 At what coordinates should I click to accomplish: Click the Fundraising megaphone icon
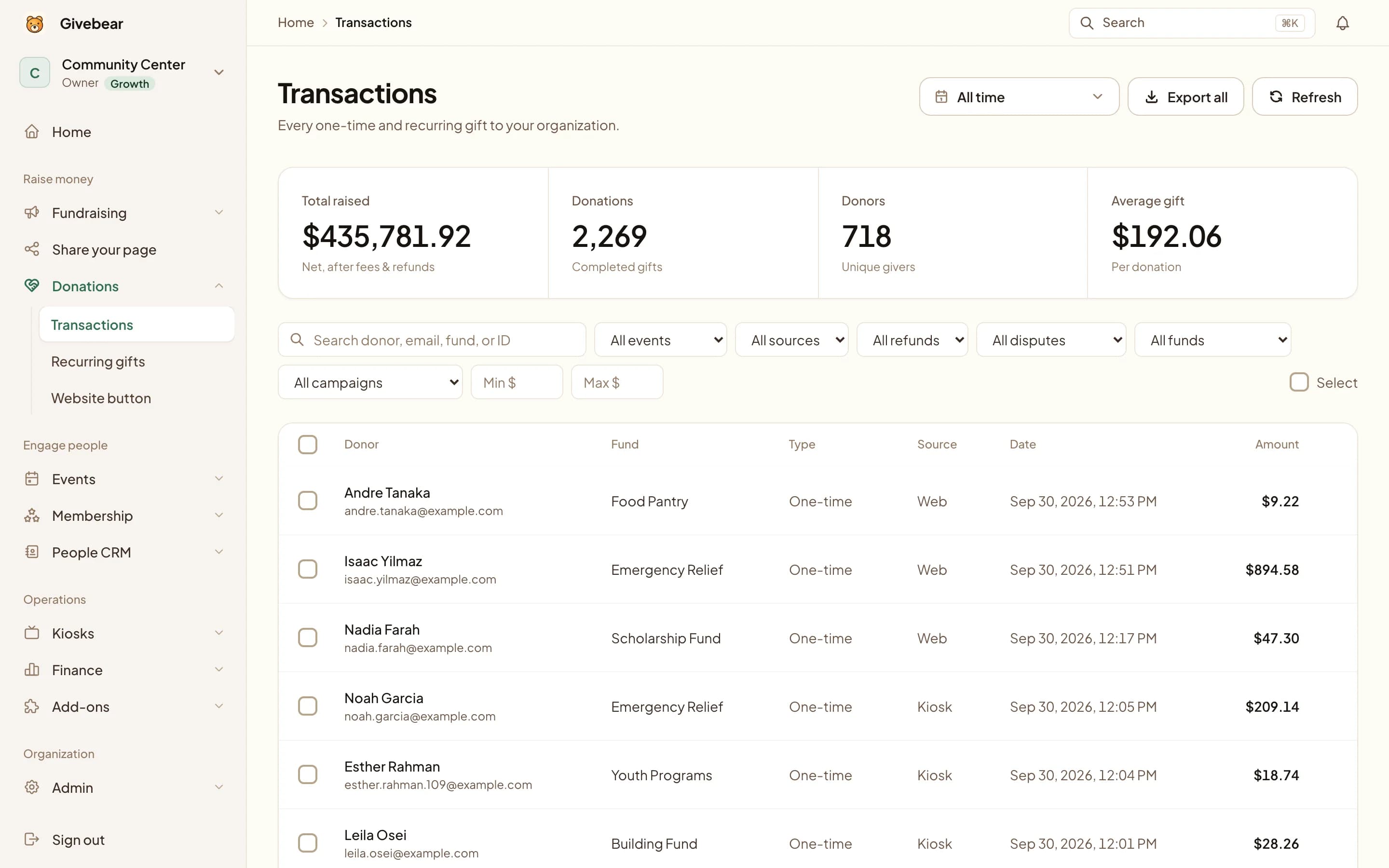click(x=31, y=212)
